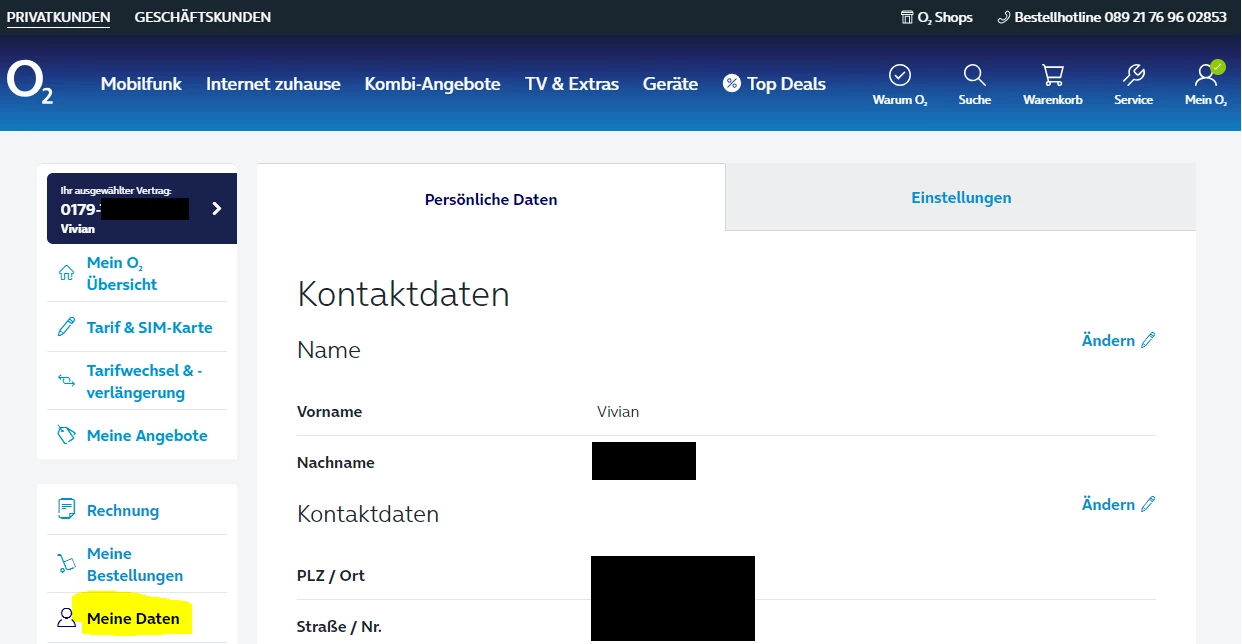Viewport: 1242px width, 644px height.
Task: Click the house icon beside Mein O2 Übersicht
Action: 67,273
